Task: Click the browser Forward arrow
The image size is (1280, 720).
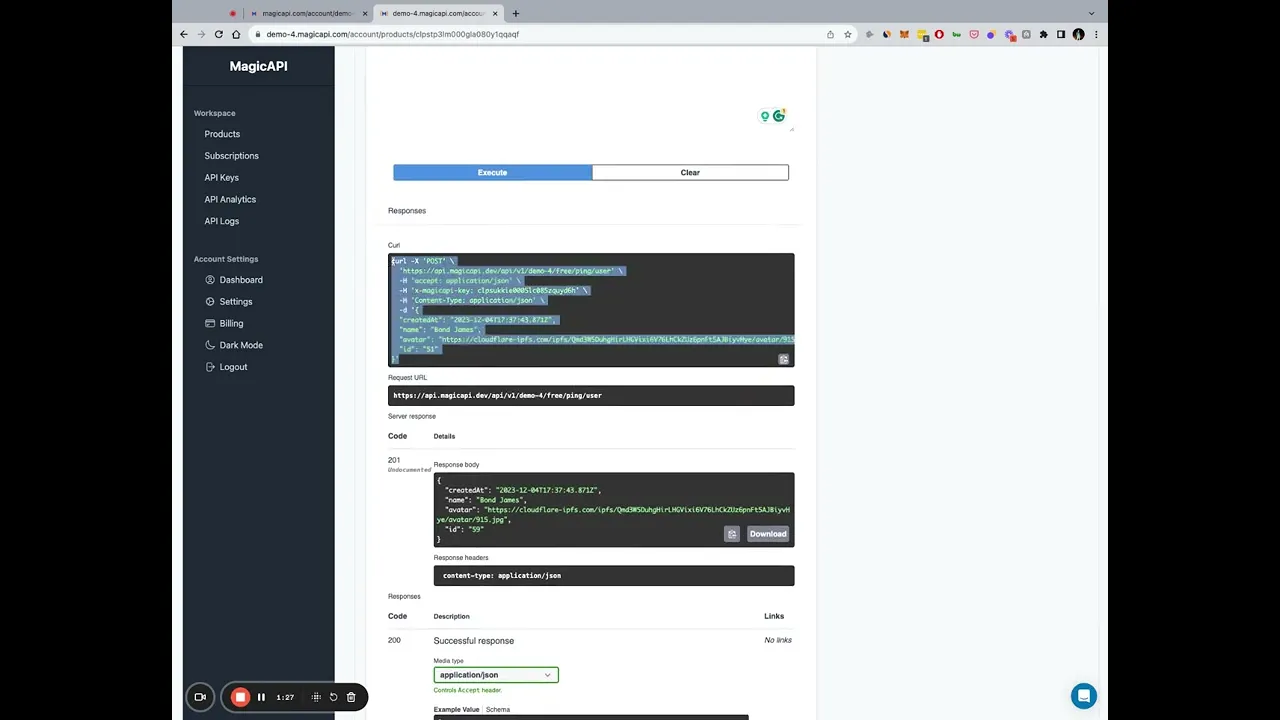Action: [201, 34]
